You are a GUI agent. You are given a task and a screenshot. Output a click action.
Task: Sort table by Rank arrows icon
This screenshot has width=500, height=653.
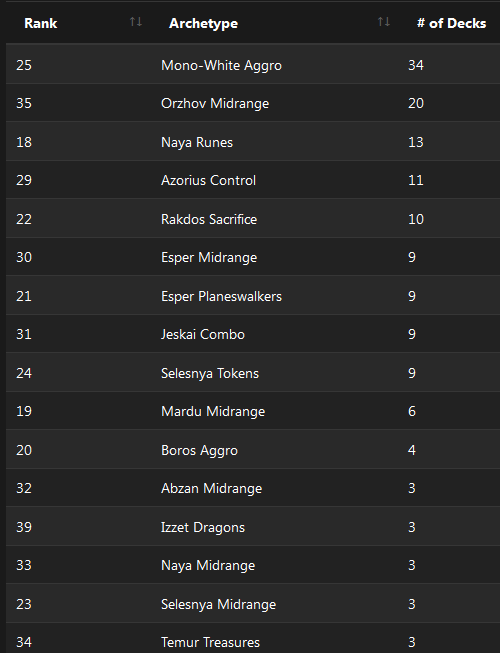[136, 22]
